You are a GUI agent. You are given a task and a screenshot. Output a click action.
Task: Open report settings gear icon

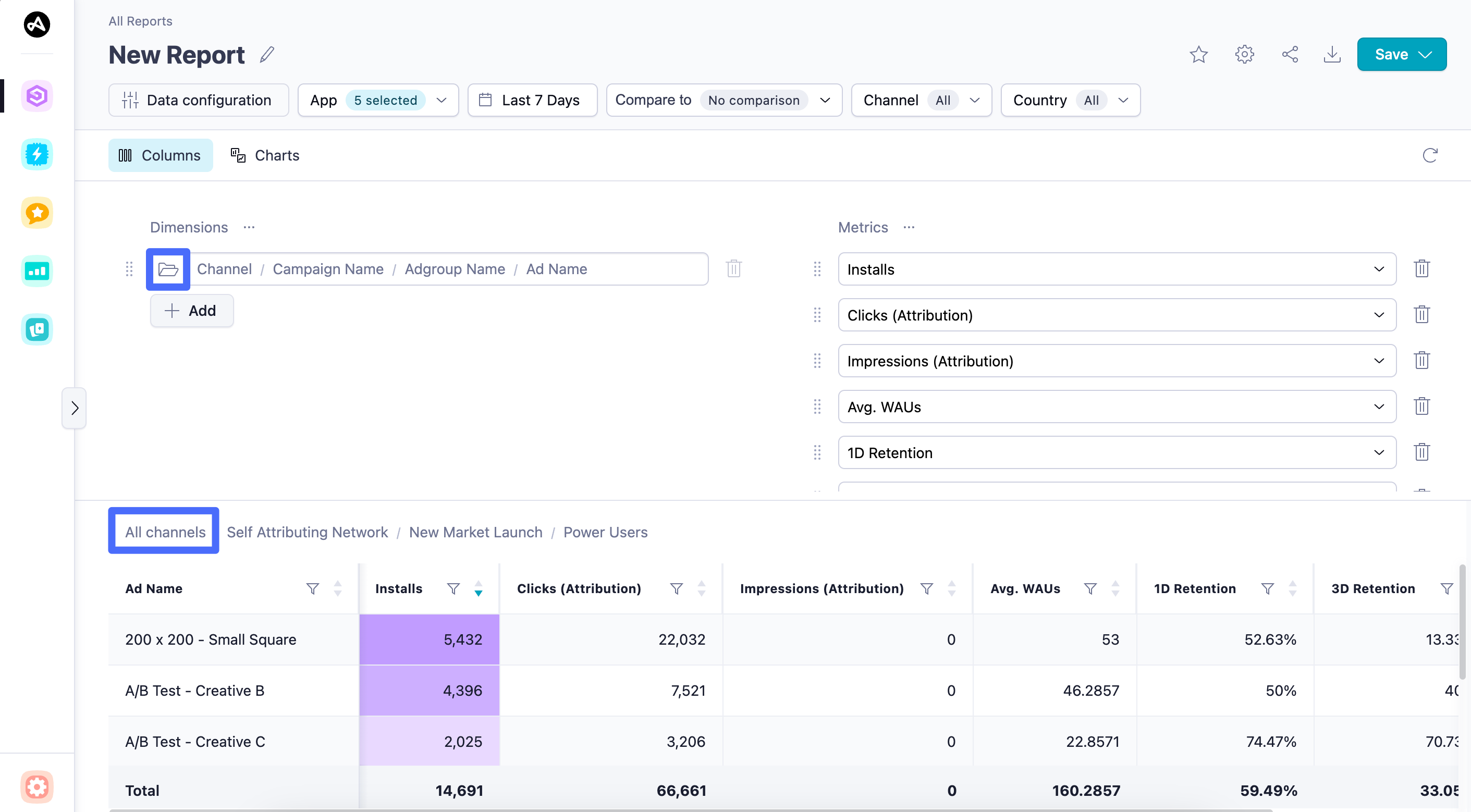click(x=1244, y=55)
